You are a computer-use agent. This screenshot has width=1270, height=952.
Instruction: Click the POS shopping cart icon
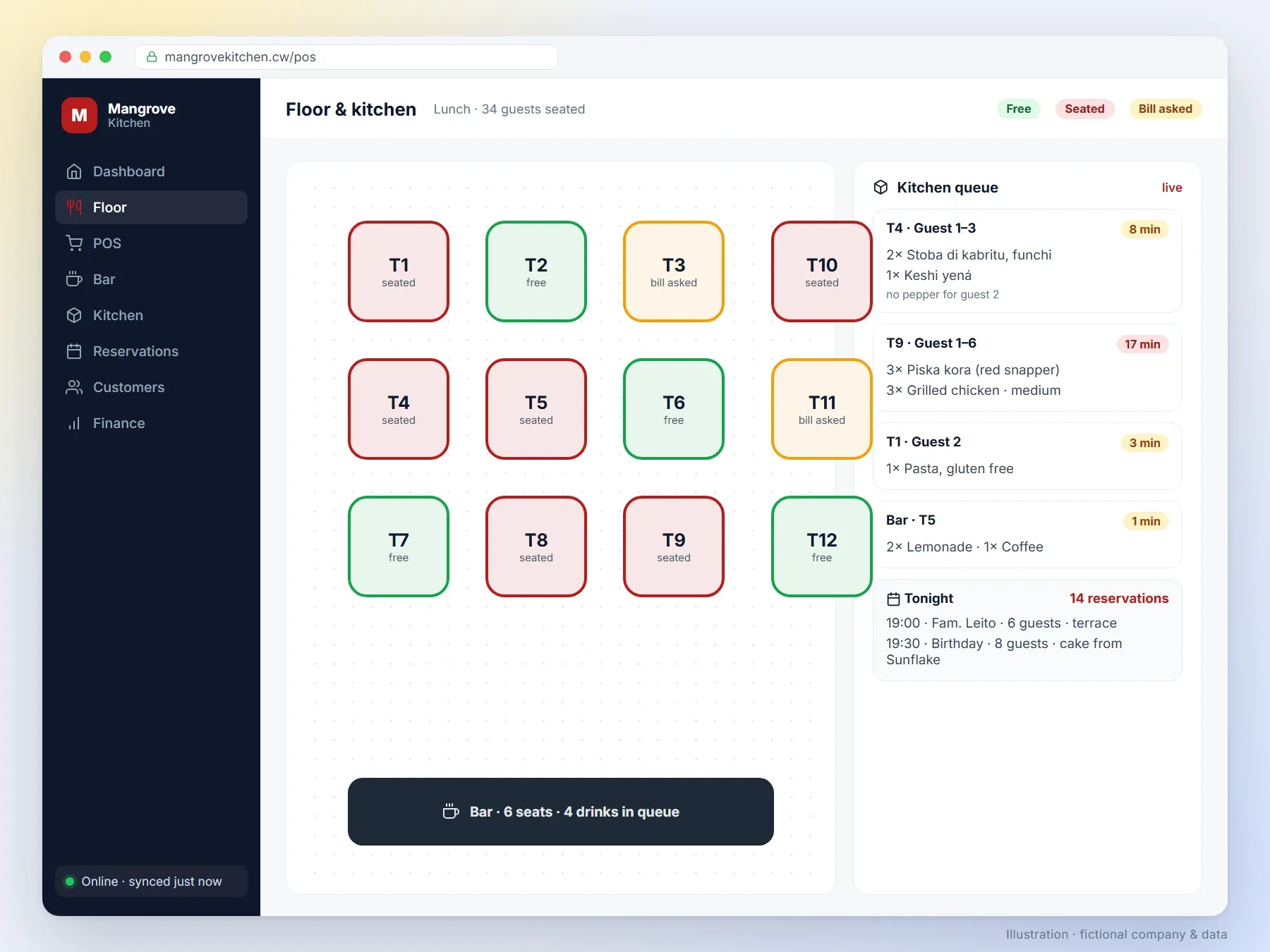pos(74,243)
